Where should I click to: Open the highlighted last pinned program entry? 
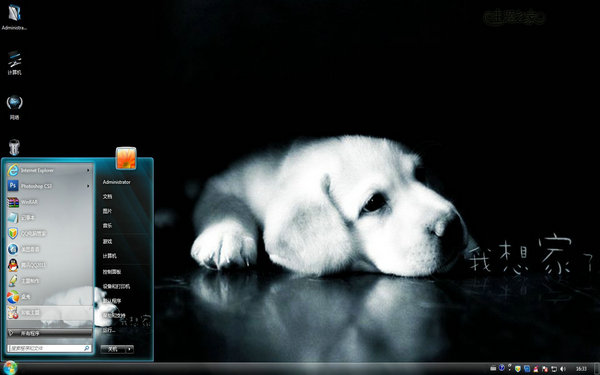[49, 313]
